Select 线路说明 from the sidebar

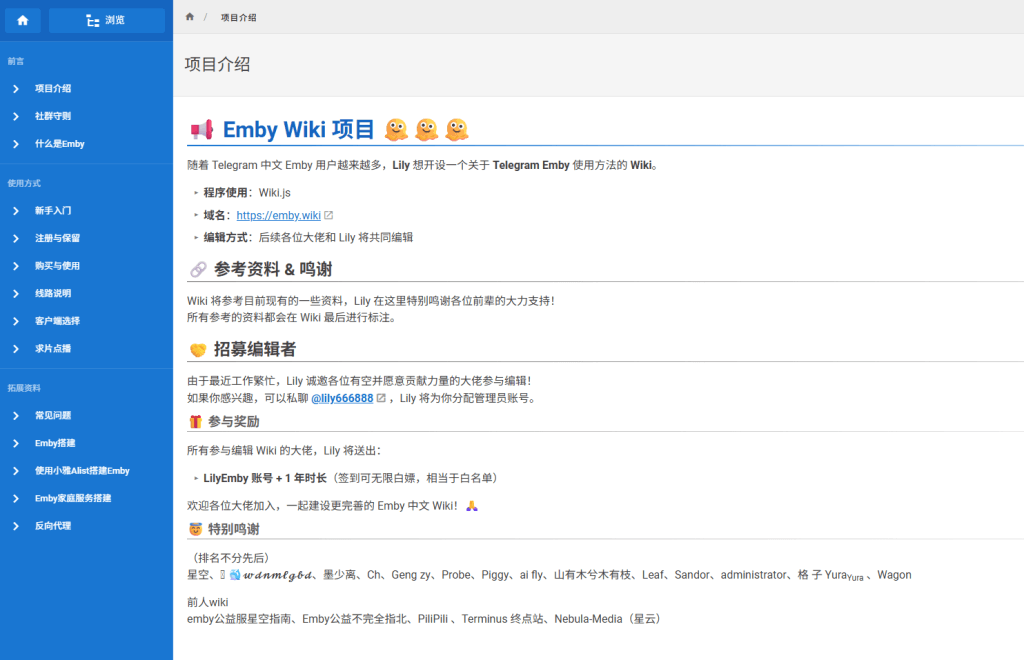tap(53, 294)
